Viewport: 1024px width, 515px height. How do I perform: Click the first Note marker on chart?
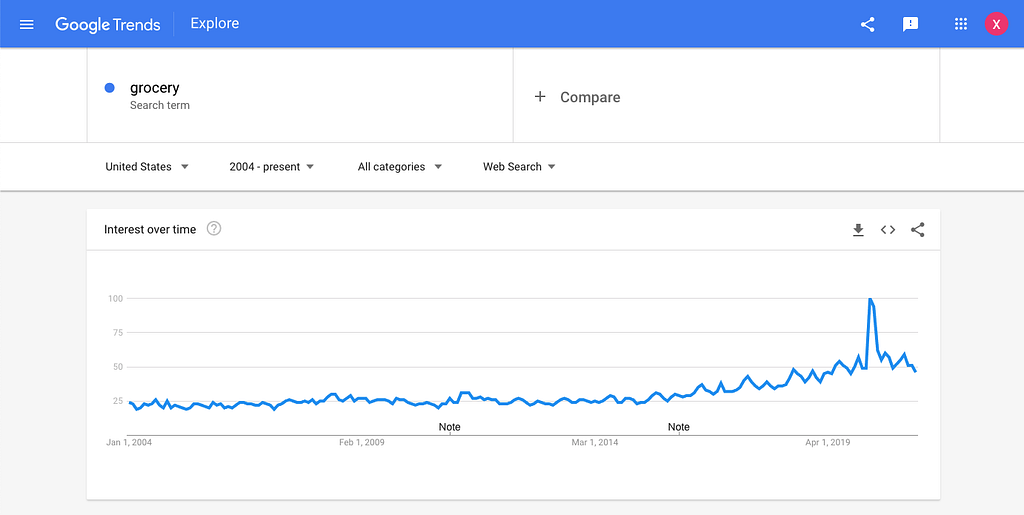[x=449, y=427]
